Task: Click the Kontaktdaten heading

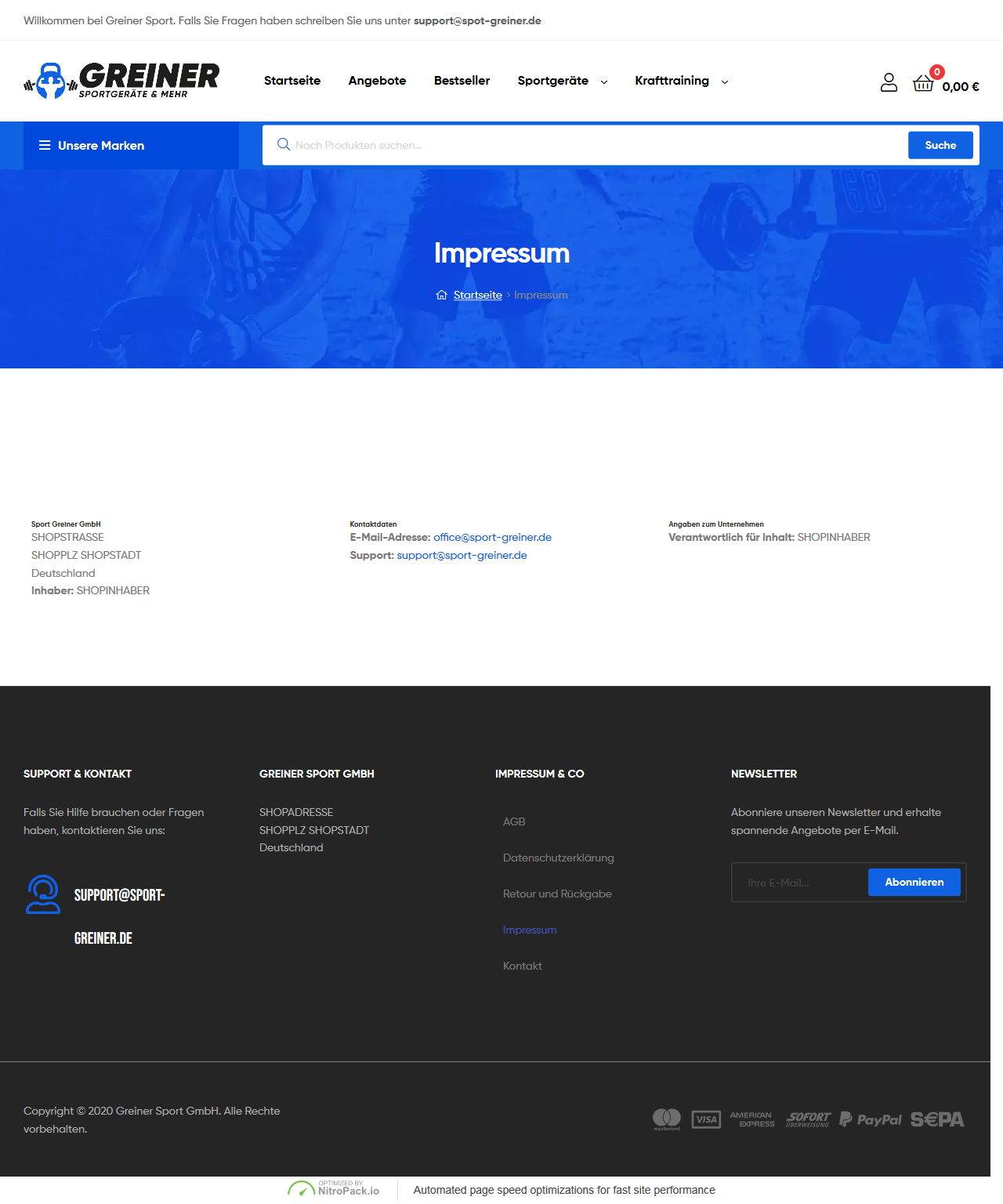Action: click(x=373, y=524)
